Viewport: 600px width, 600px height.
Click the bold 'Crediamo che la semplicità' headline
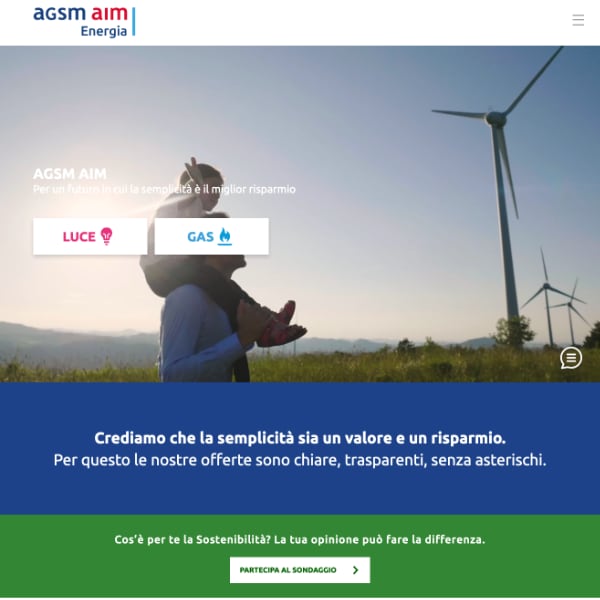coord(300,438)
